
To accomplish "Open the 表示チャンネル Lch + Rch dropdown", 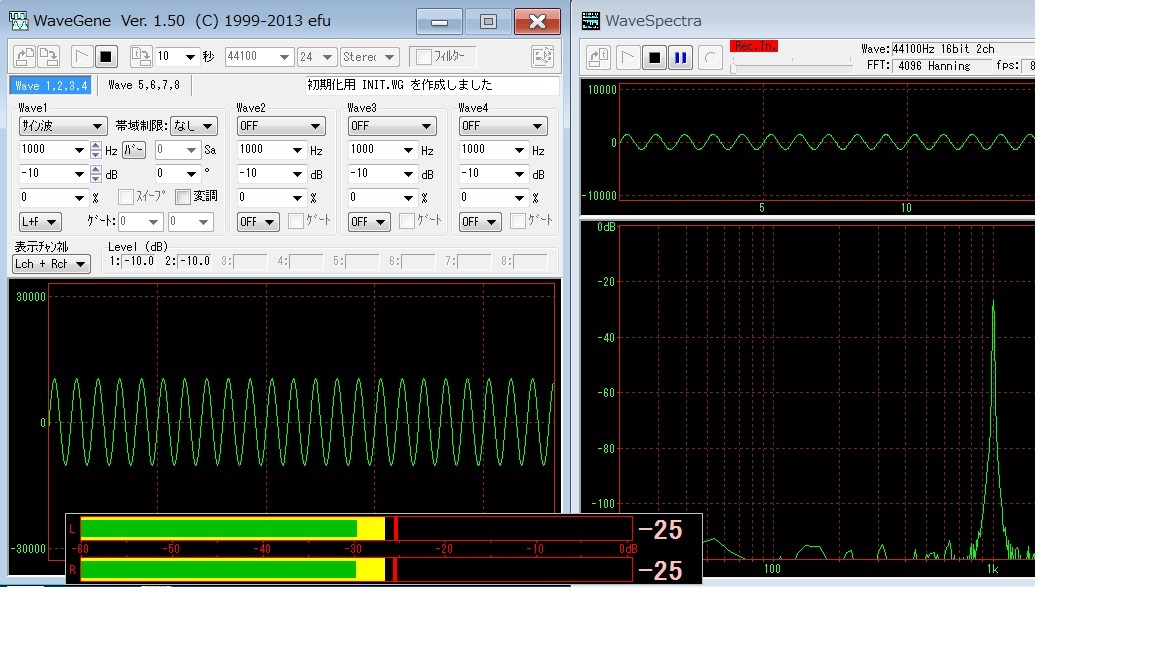I will (51, 264).
